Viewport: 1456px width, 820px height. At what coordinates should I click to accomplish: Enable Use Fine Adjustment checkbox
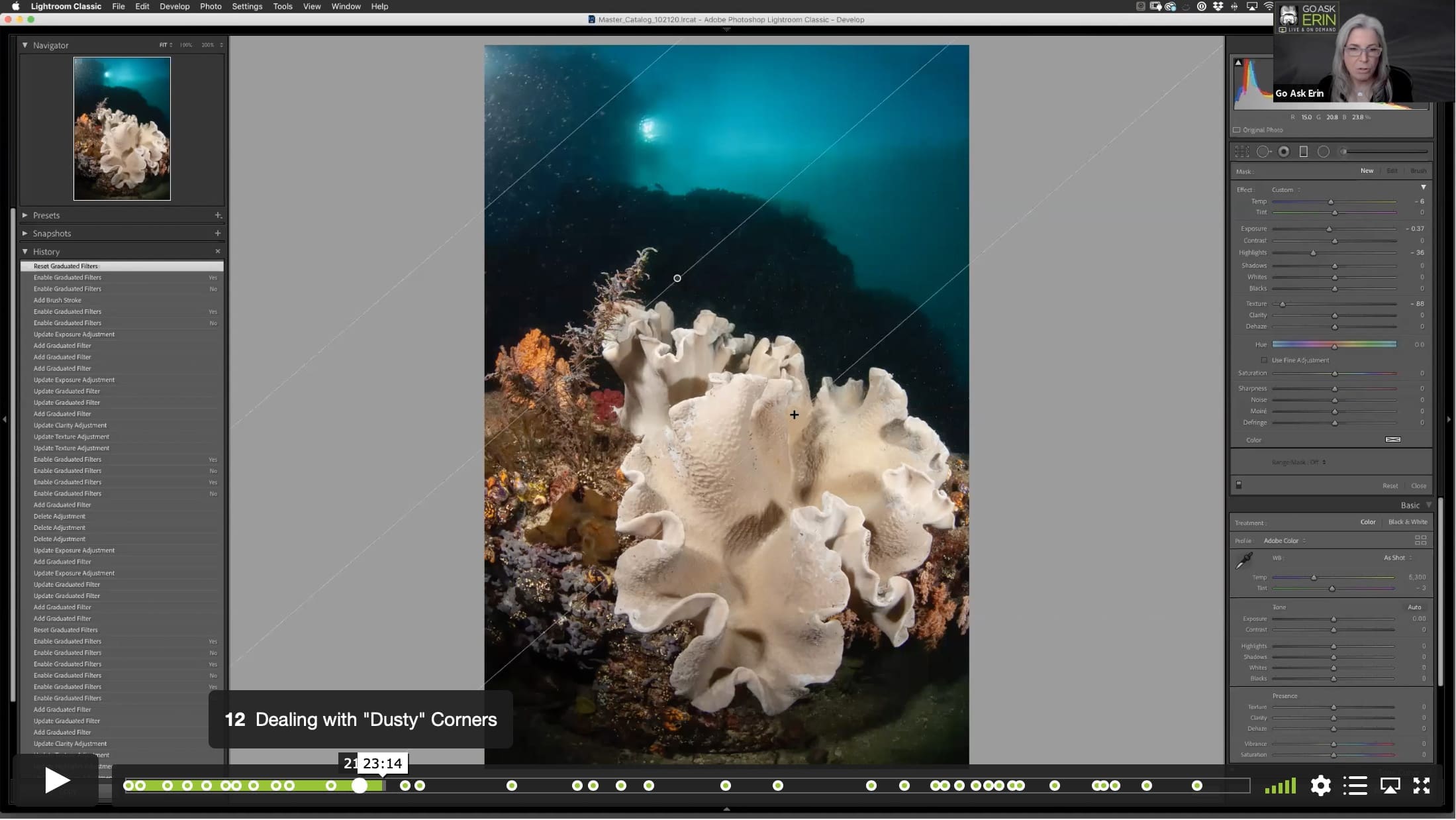1264,360
